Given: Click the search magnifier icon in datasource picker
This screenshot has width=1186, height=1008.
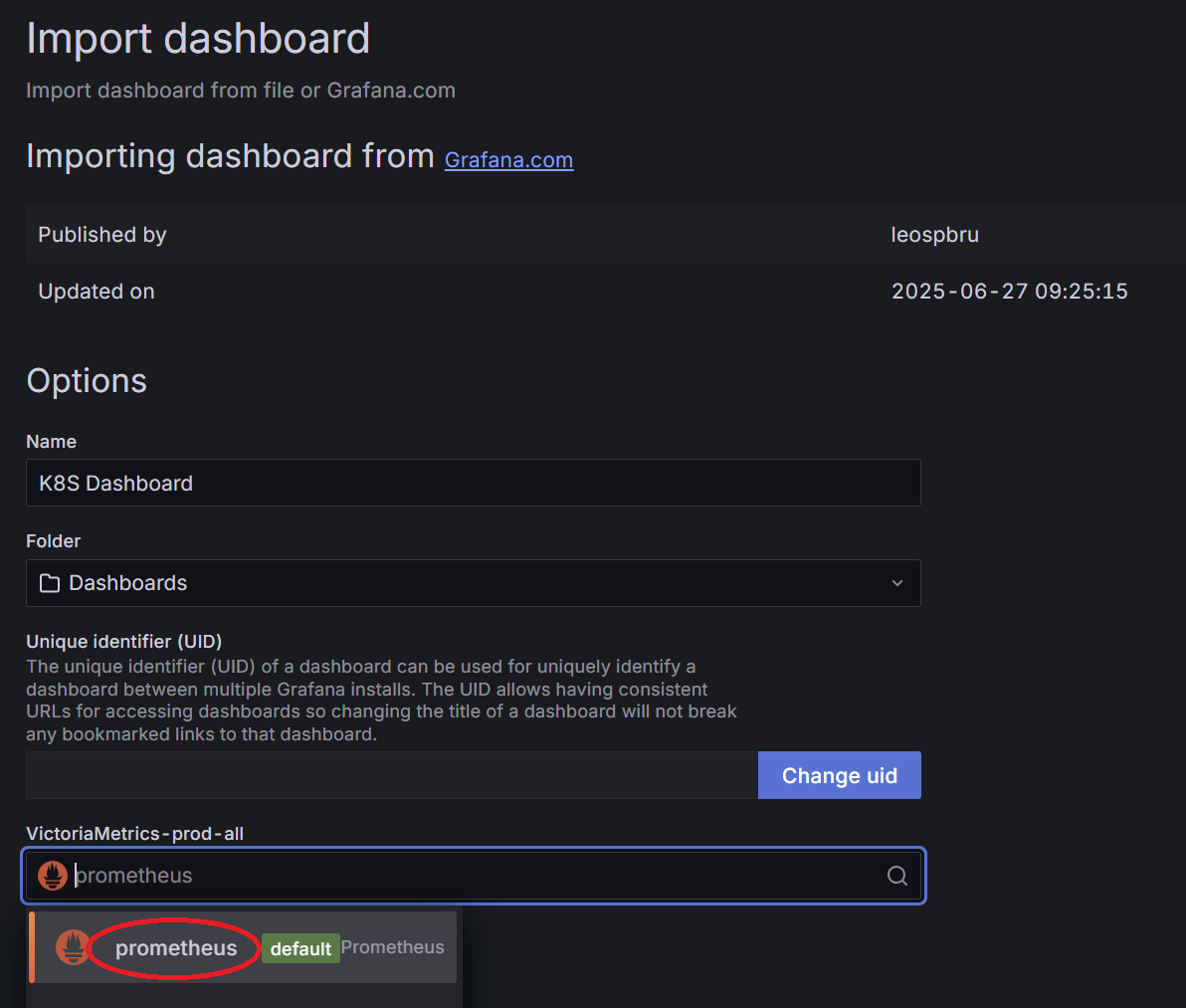Looking at the screenshot, I should (896, 876).
